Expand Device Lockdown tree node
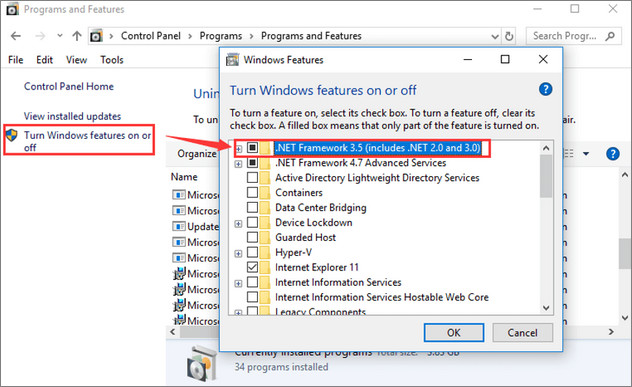This screenshot has height=387, width=632. coord(239,224)
